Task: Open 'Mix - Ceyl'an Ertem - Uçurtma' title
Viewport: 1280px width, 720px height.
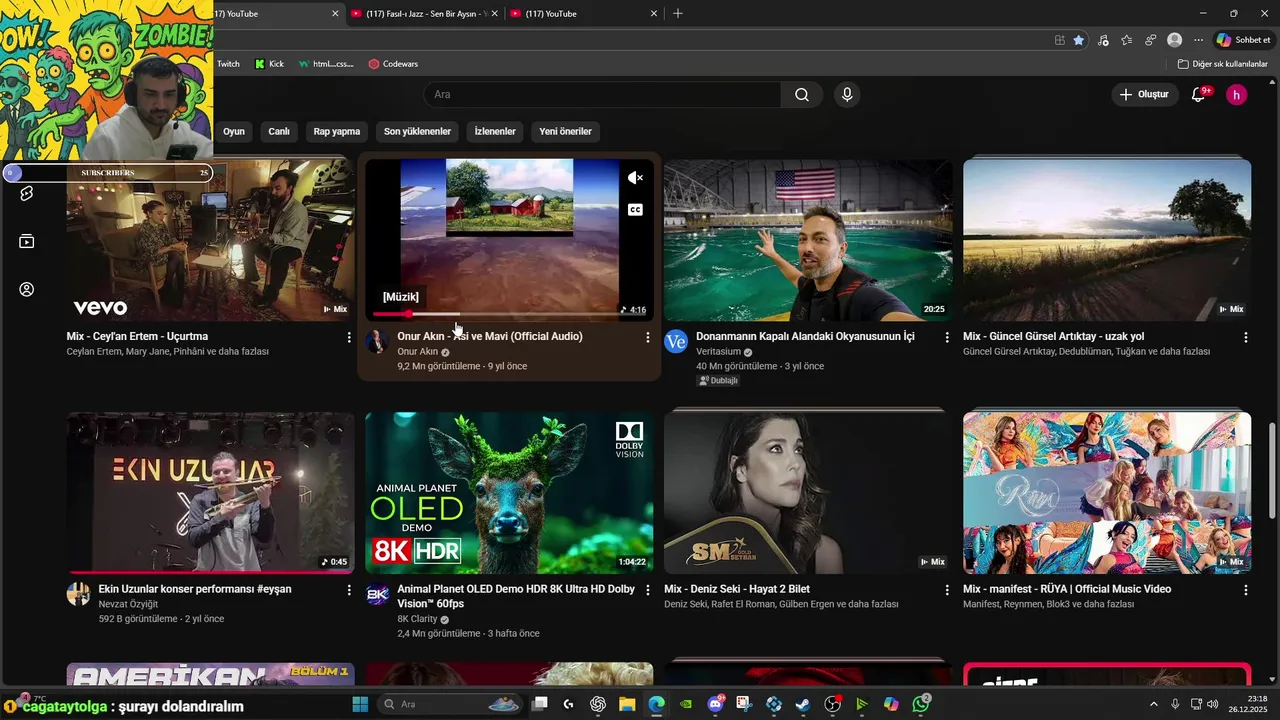Action: [137, 337]
